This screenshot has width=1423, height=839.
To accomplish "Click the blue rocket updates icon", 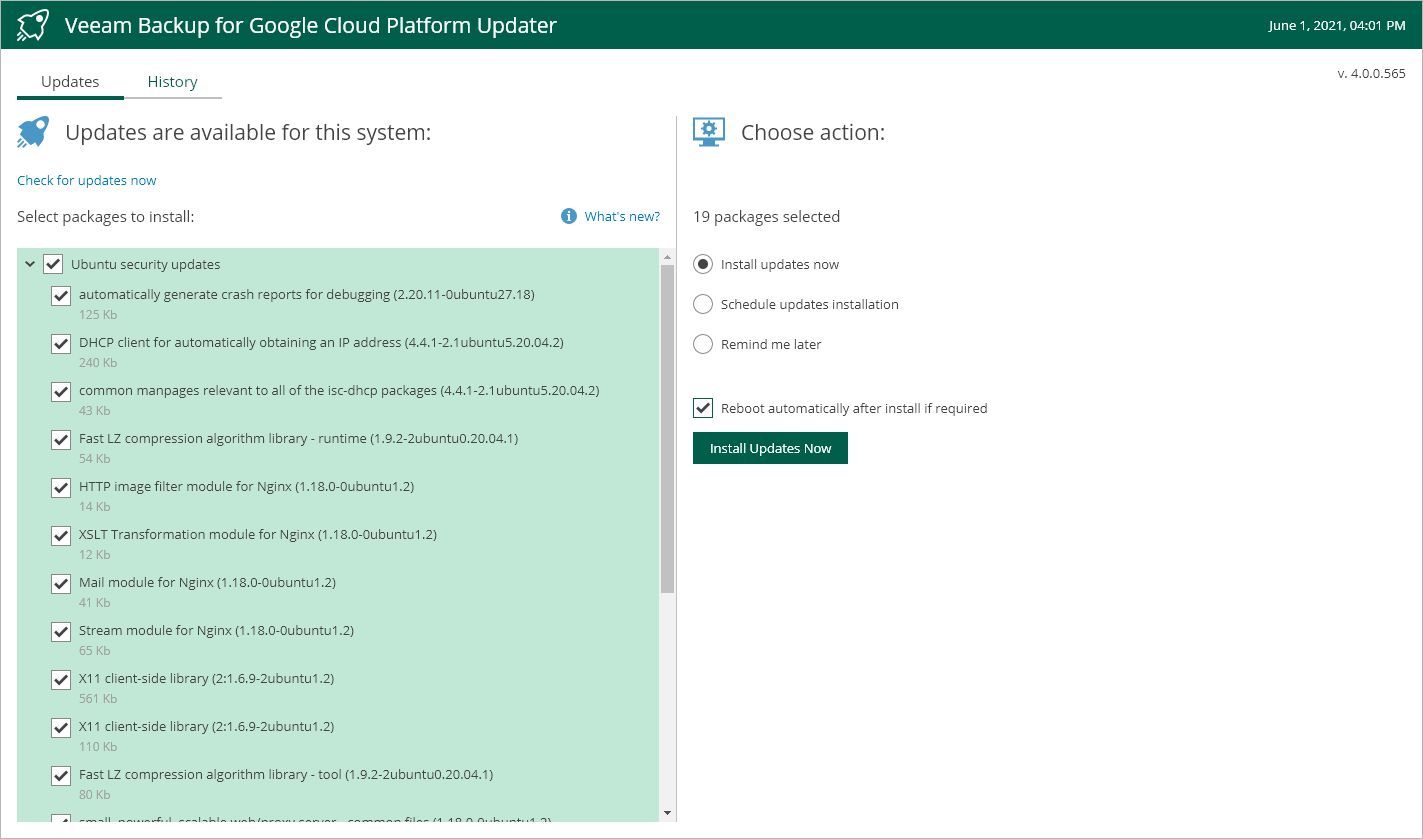I will click(33, 132).
